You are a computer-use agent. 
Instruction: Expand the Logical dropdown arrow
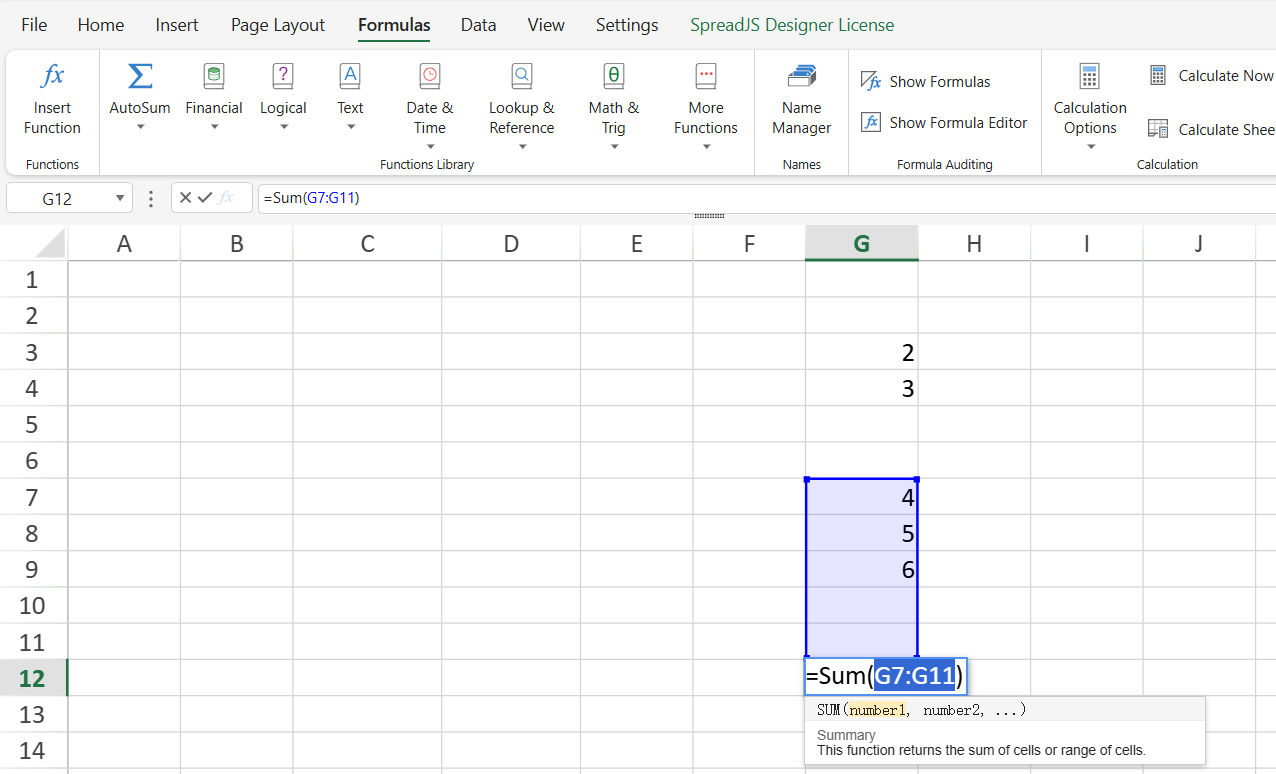pyautogui.click(x=283, y=127)
